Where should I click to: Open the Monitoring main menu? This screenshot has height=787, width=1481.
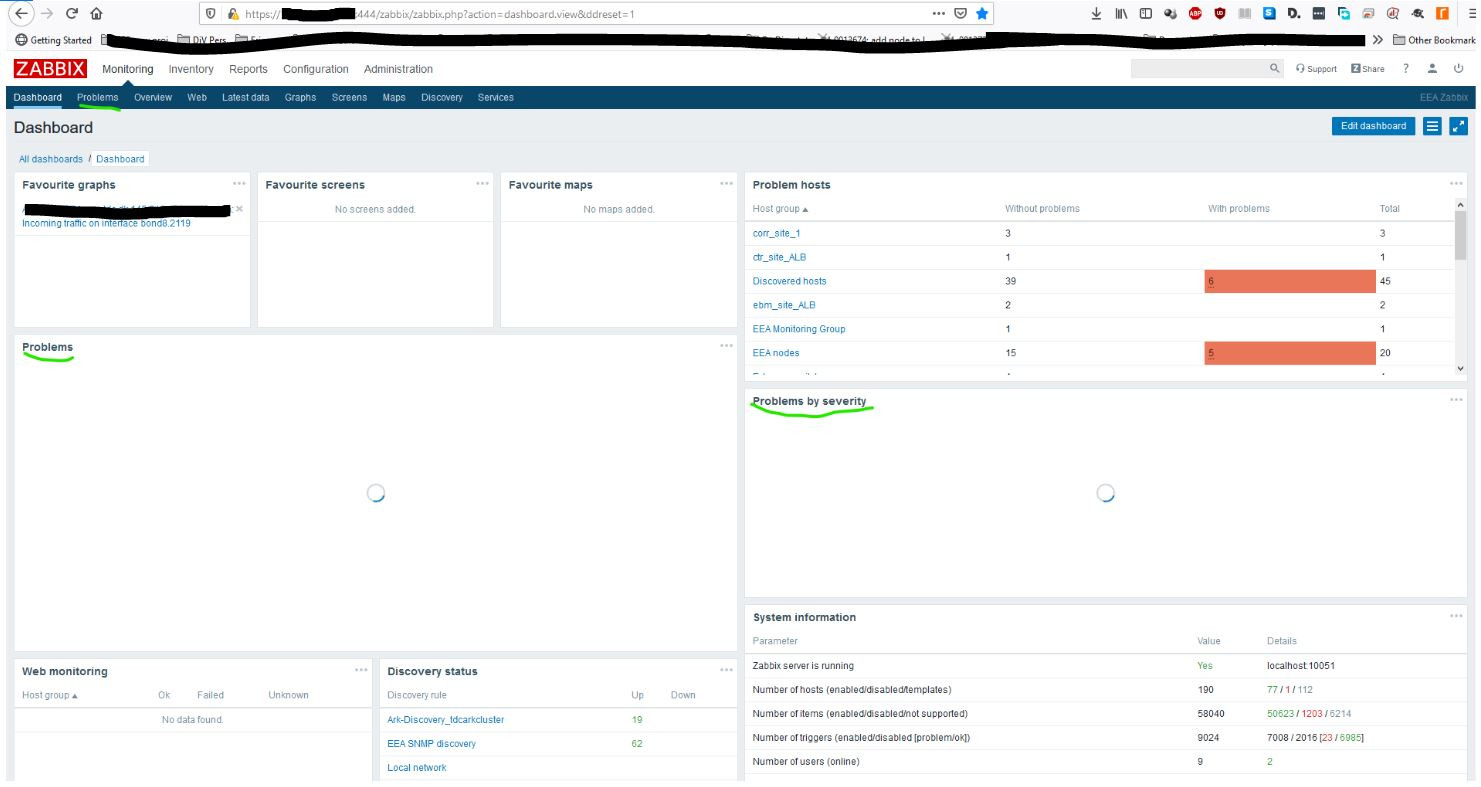pos(128,69)
